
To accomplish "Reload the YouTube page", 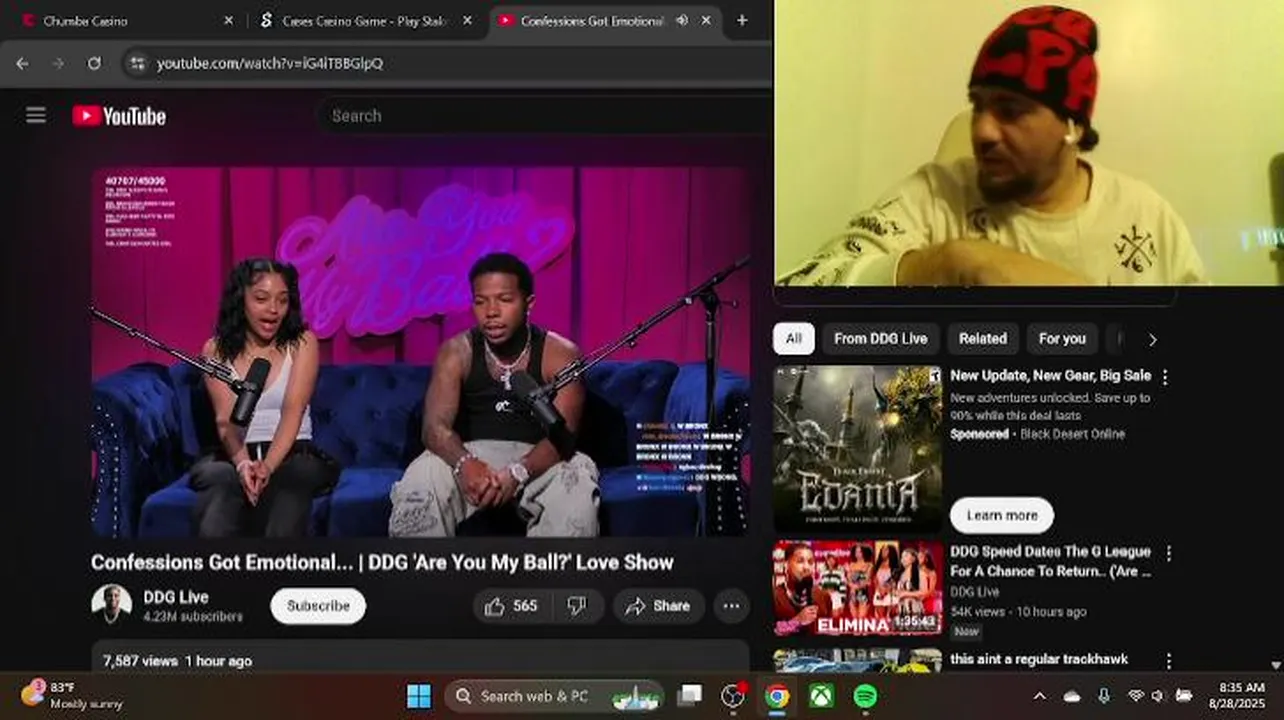I will coord(94,63).
